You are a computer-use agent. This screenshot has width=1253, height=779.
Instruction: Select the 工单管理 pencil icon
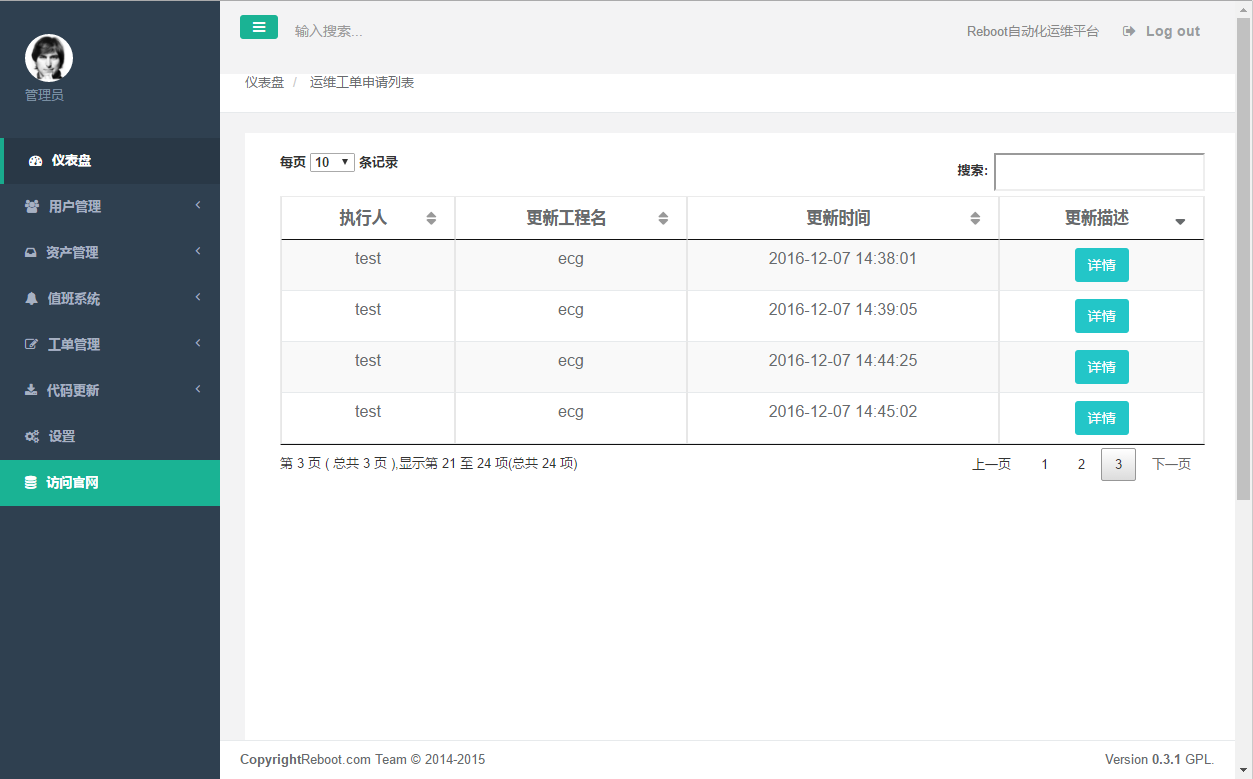point(32,344)
